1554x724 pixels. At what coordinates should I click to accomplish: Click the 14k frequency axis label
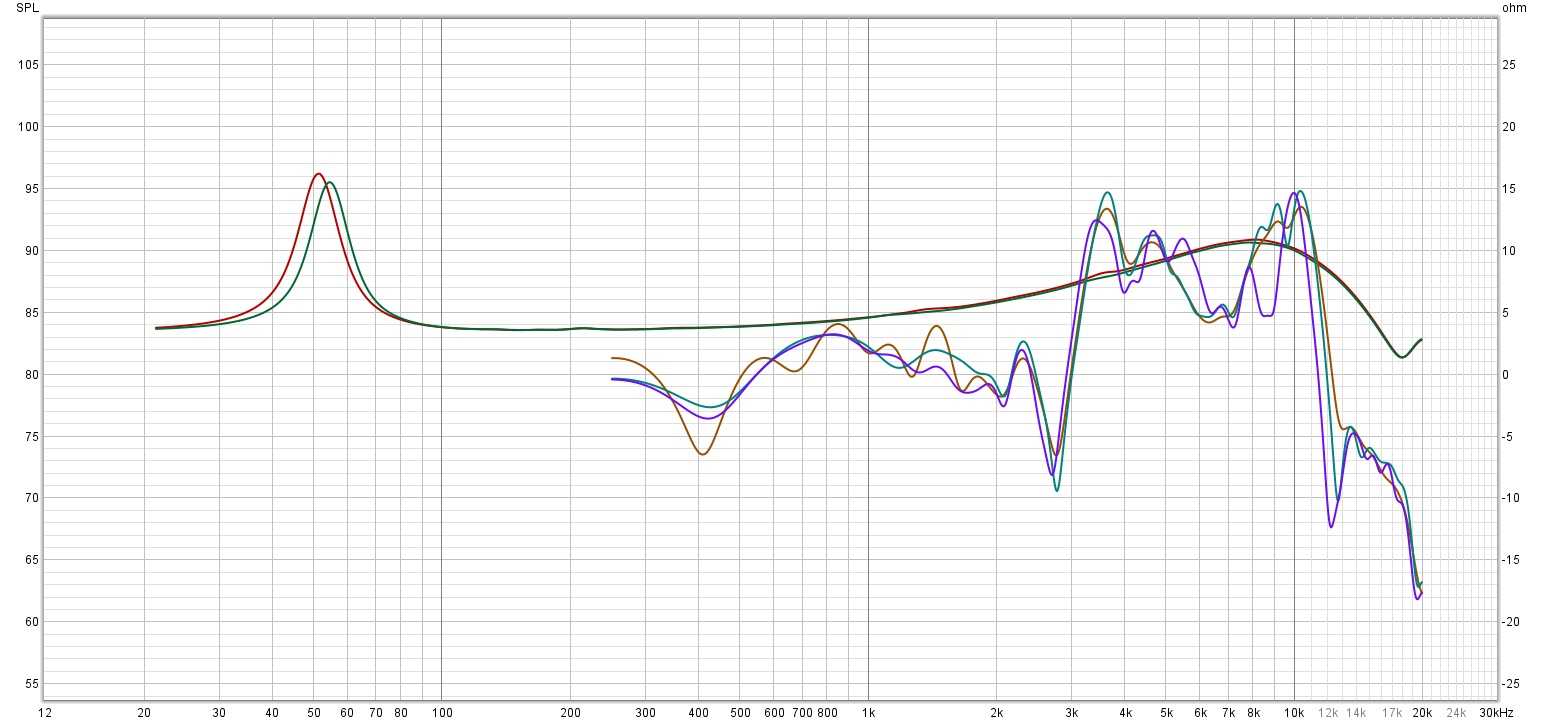tap(1356, 713)
